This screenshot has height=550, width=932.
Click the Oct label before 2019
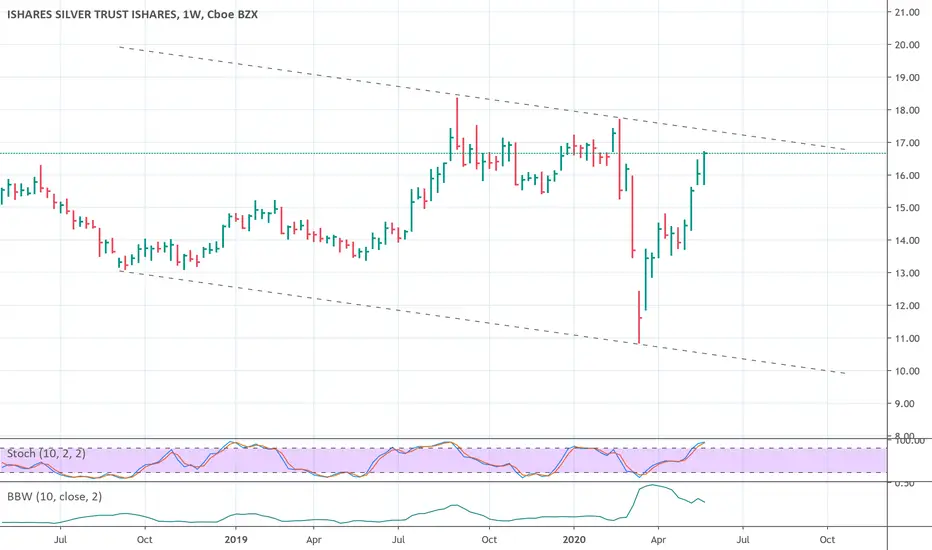pos(144,540)
